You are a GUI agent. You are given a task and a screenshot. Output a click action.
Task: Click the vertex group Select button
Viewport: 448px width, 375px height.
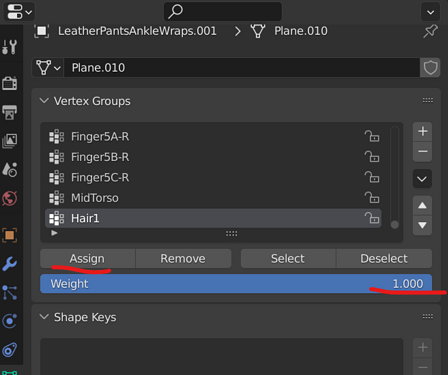(288, 259)
